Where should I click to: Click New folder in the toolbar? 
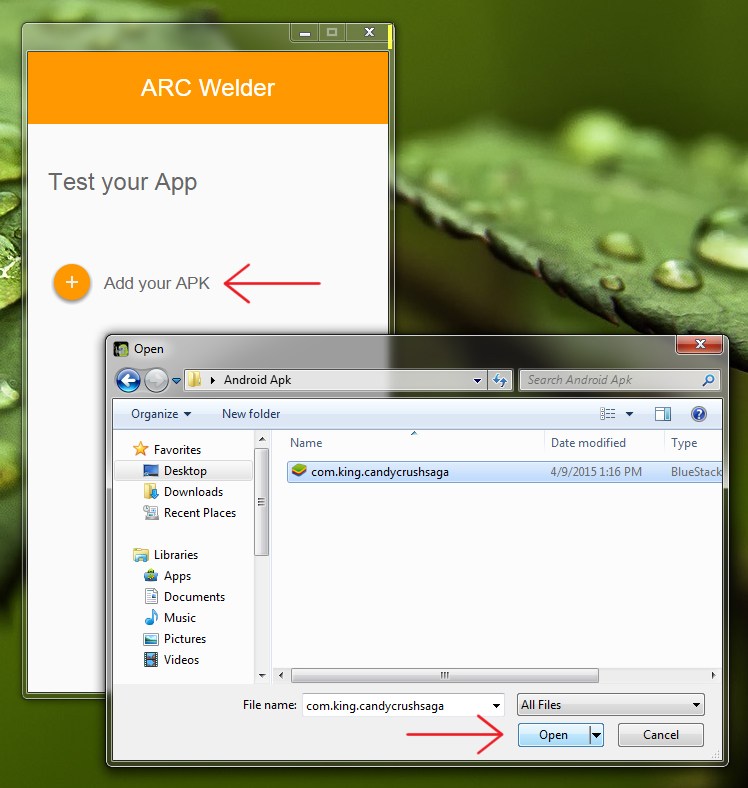click(251, 414)
